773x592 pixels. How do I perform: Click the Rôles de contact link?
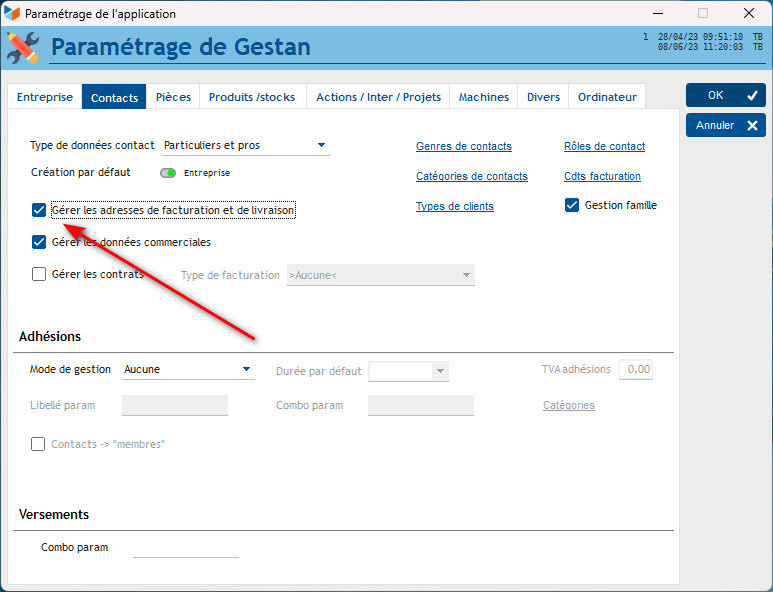604,146
